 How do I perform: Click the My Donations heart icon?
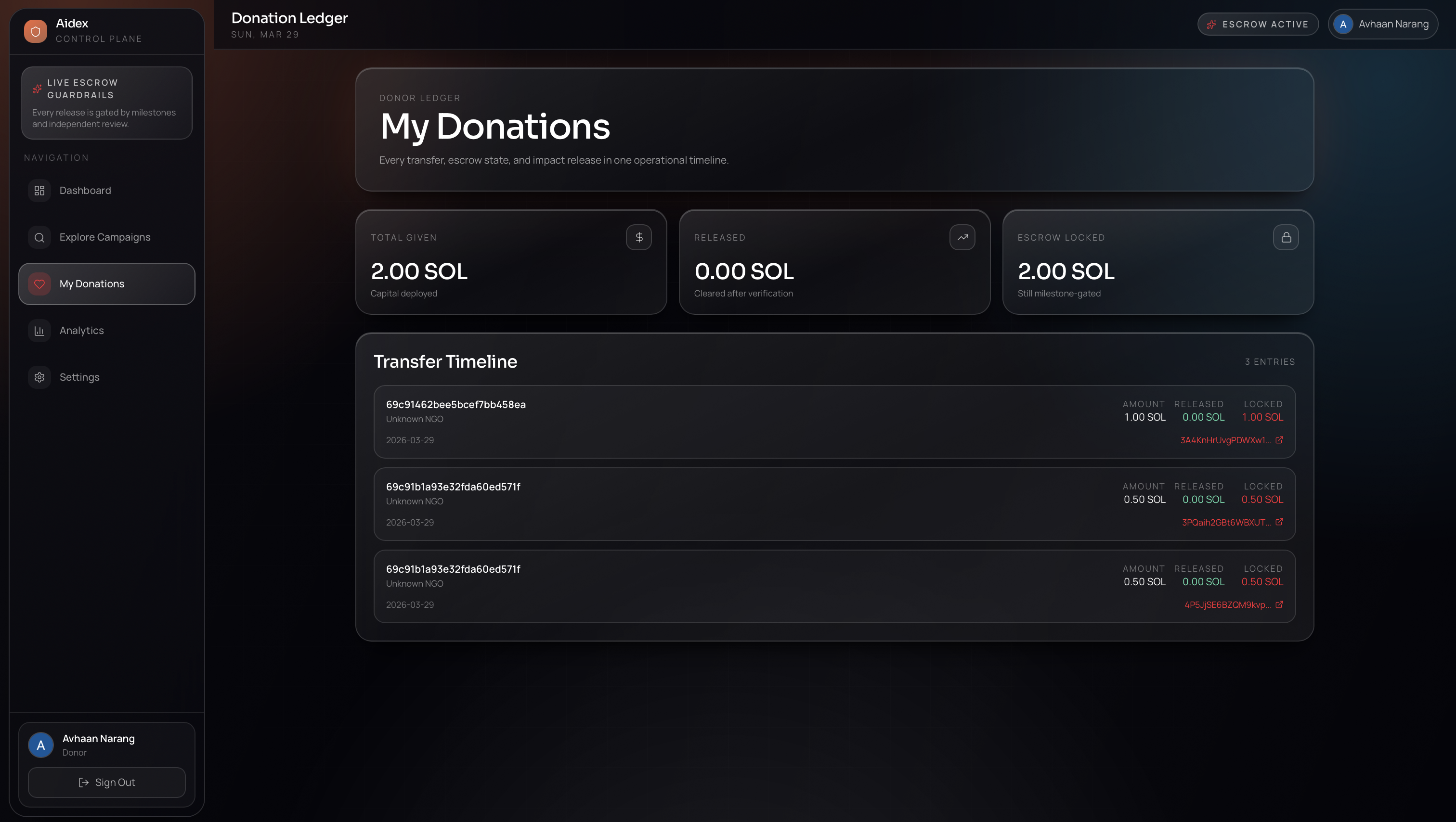39,283
